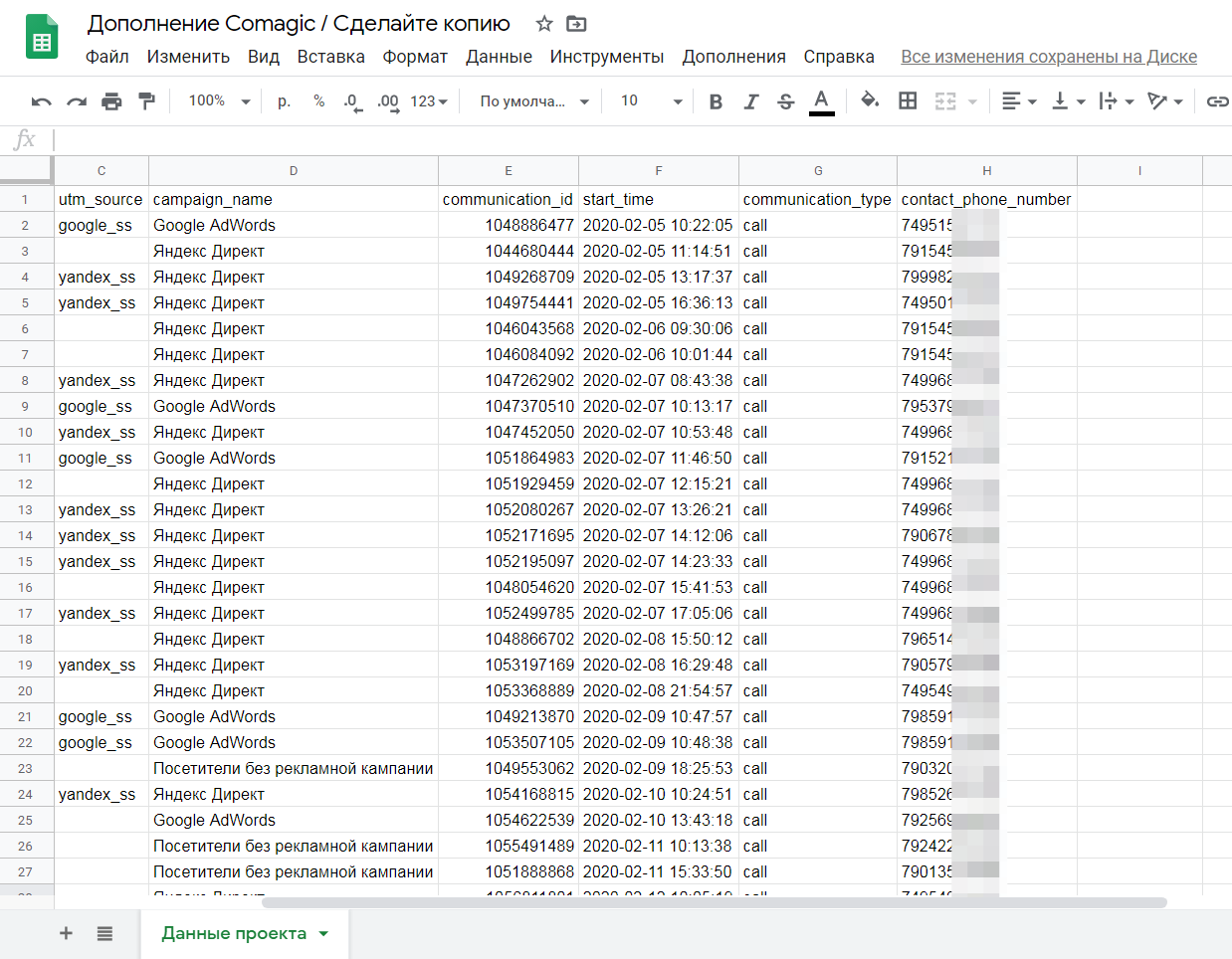Select cell 1048886477
1232x959 pixels.
click(x=509, y=225)
